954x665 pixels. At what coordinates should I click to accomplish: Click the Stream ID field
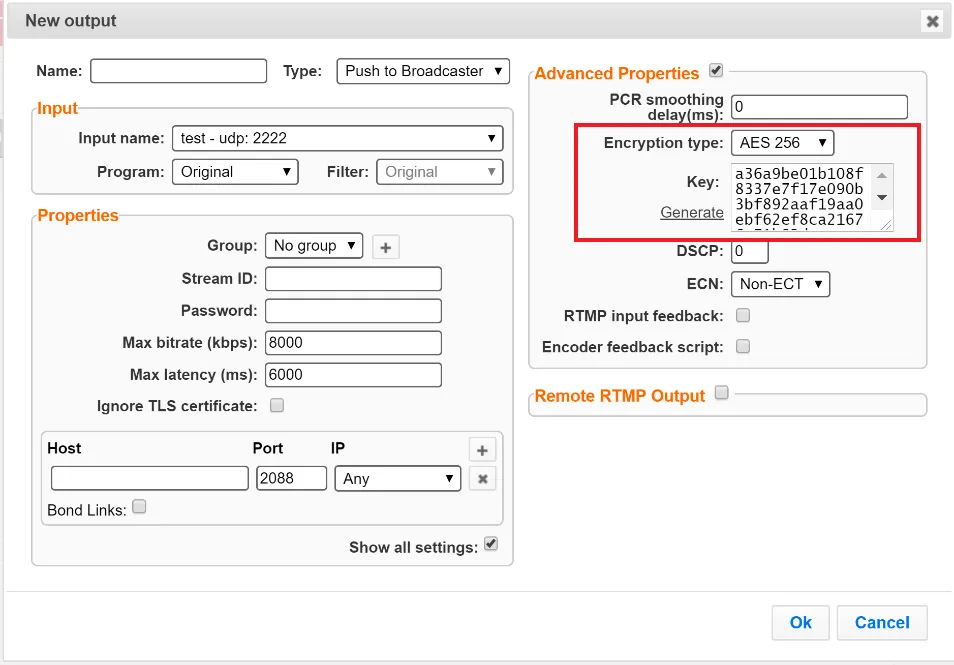point(353,279)
